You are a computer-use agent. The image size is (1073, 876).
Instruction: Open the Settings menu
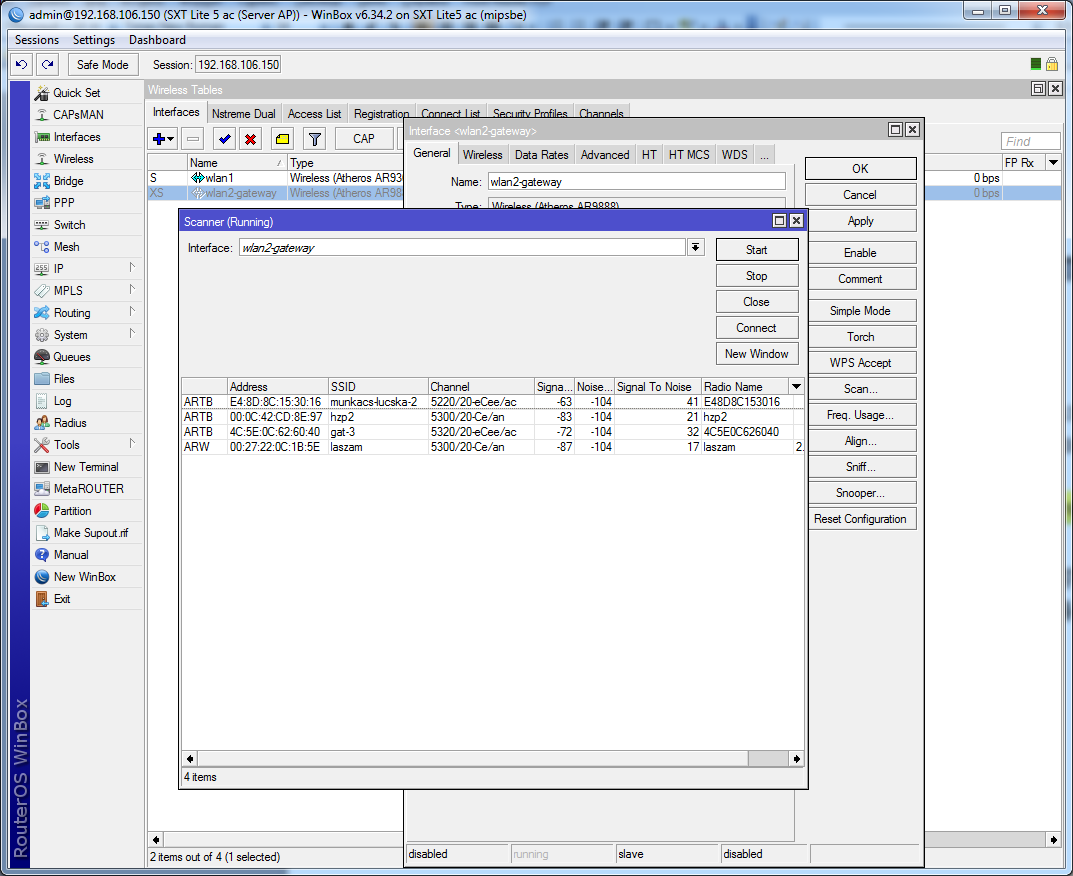coord(94,40)
